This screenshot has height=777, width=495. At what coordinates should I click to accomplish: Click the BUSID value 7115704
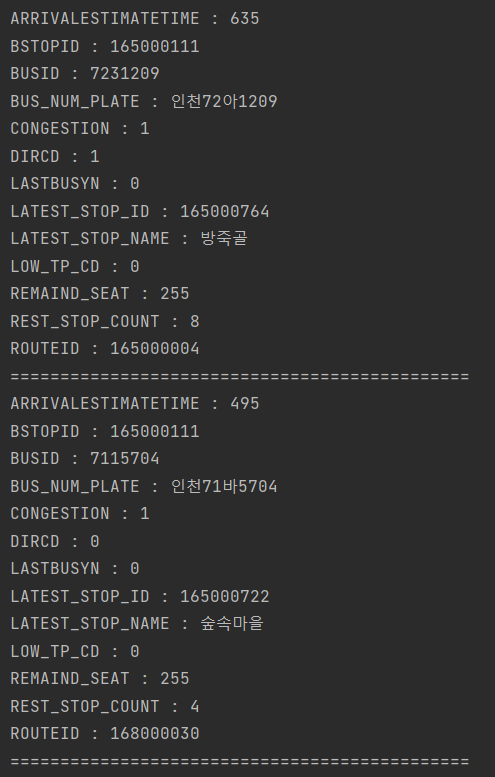(124, 458)
